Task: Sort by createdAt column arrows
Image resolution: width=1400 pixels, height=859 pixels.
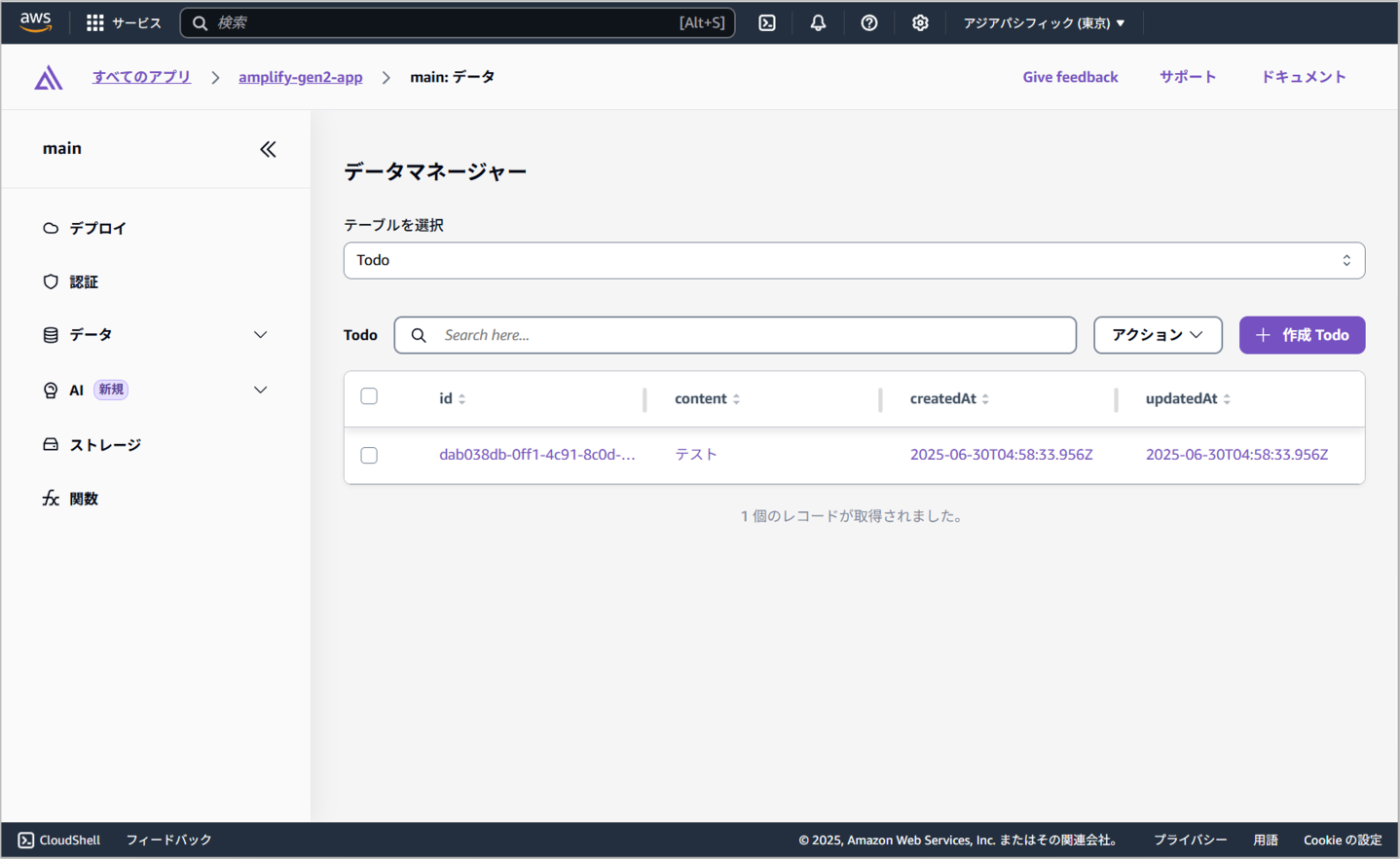Action: tap(985, 399)
